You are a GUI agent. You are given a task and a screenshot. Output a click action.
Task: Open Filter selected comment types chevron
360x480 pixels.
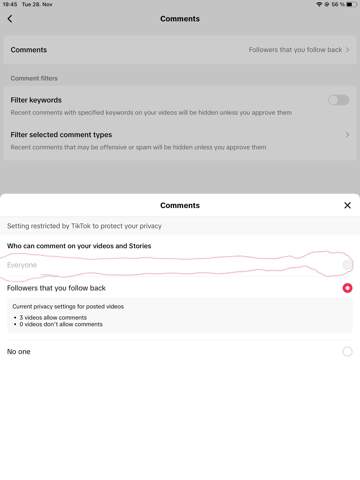(x=347, y=135)
